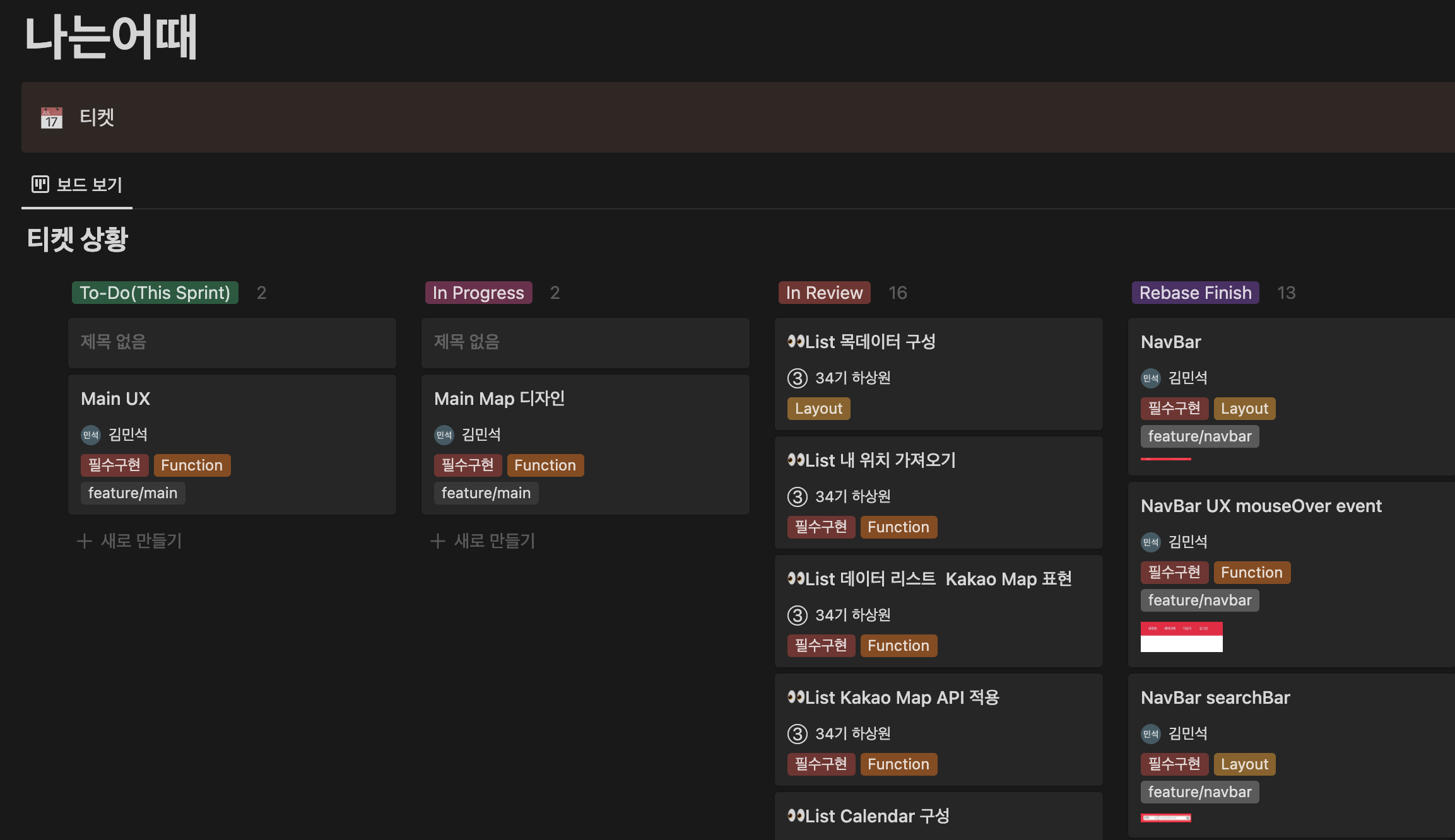Click Layout tag on List 목데이터 구성 card
The width and height of the screenshot is (1455, 840).
[x=818, y=409]
